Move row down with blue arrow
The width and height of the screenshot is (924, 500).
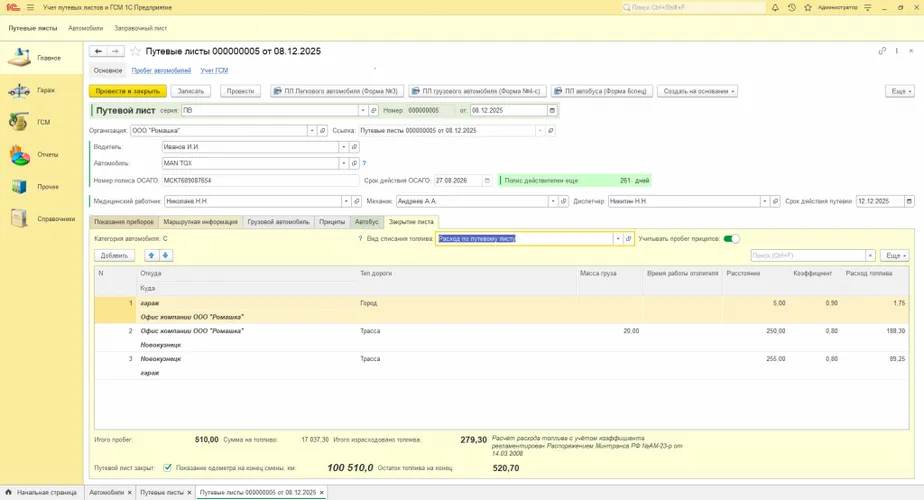(x=166, y=255)
